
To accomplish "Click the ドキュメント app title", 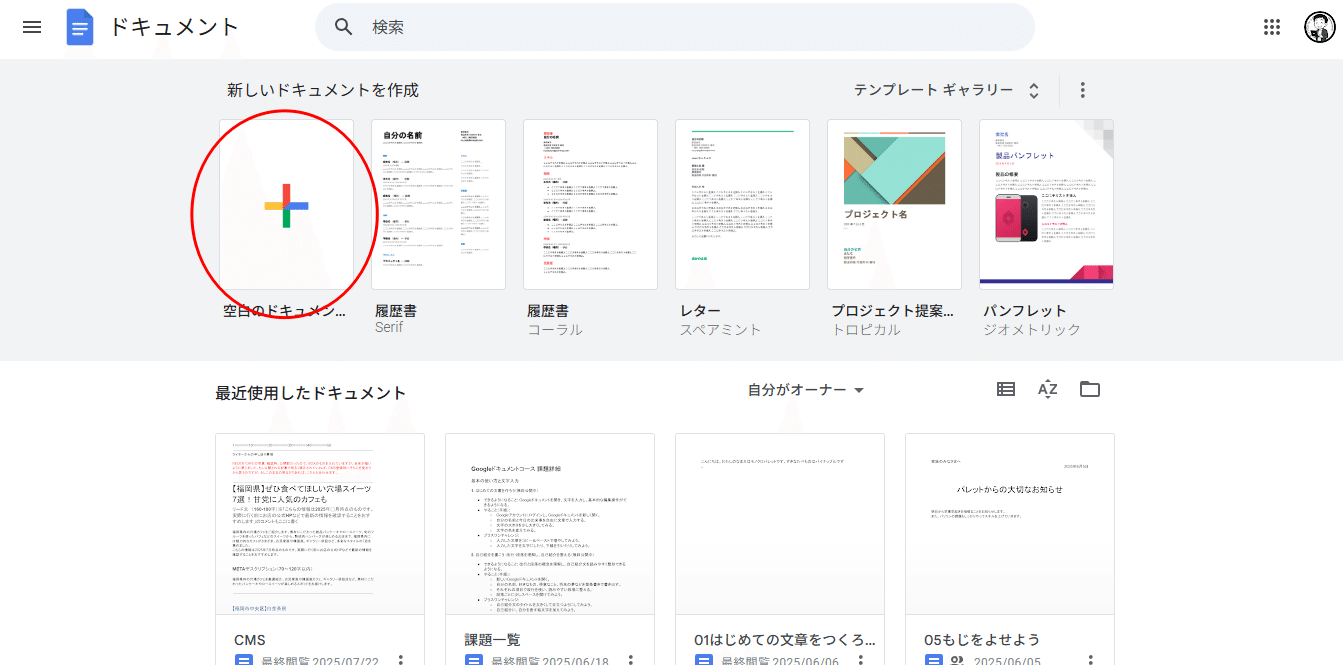I will point(174,27).
